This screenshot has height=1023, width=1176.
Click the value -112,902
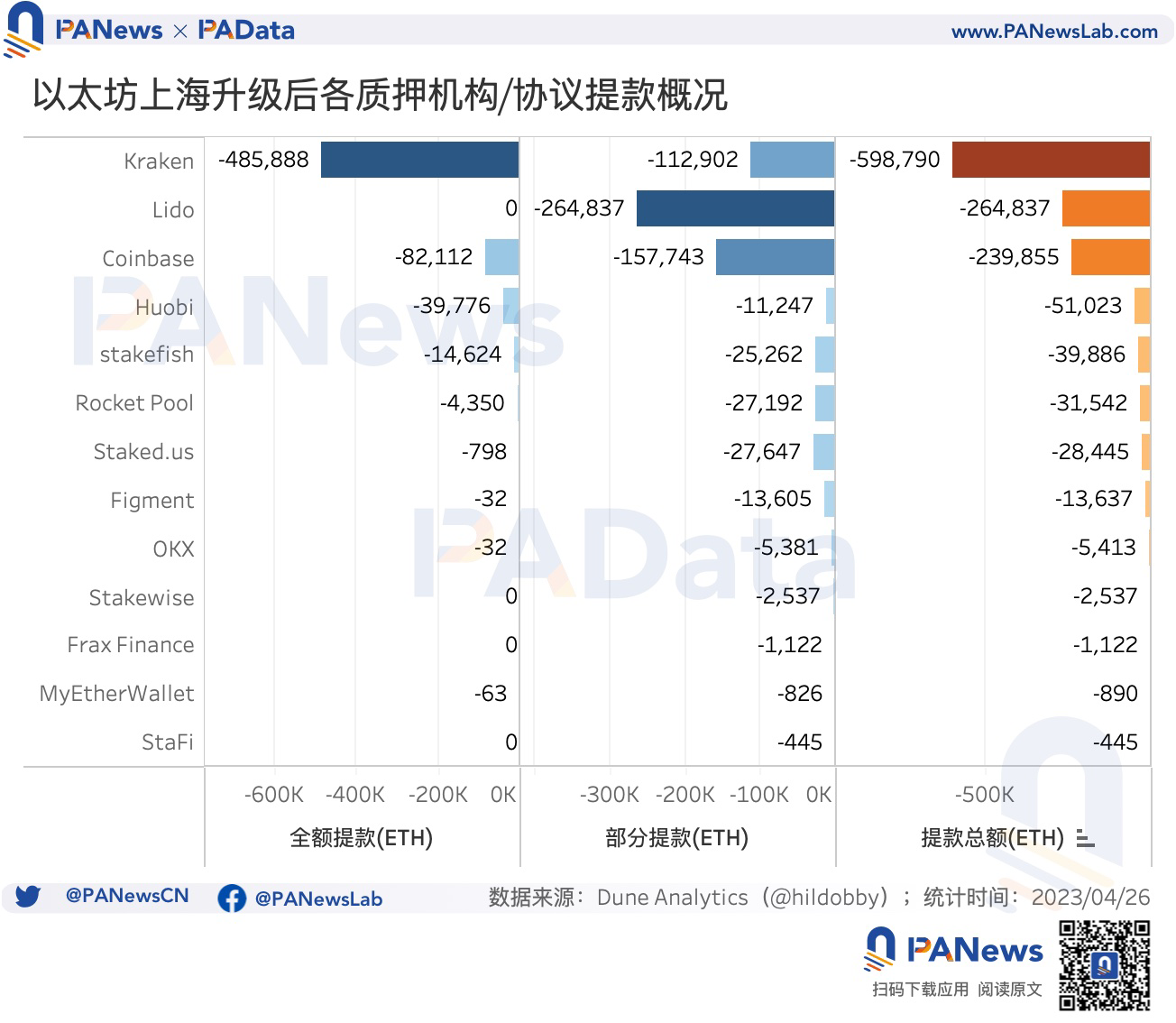point(693,160)
